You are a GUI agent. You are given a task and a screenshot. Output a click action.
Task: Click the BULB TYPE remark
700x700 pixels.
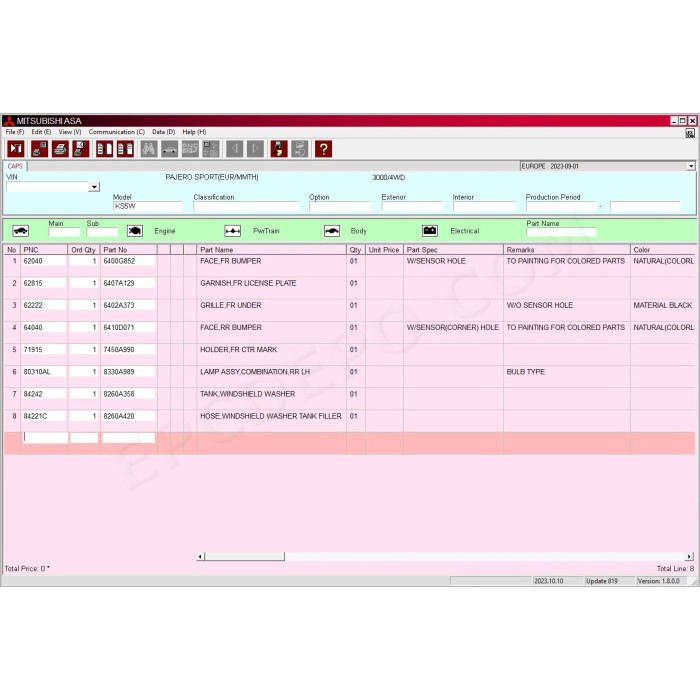point(525,372)
